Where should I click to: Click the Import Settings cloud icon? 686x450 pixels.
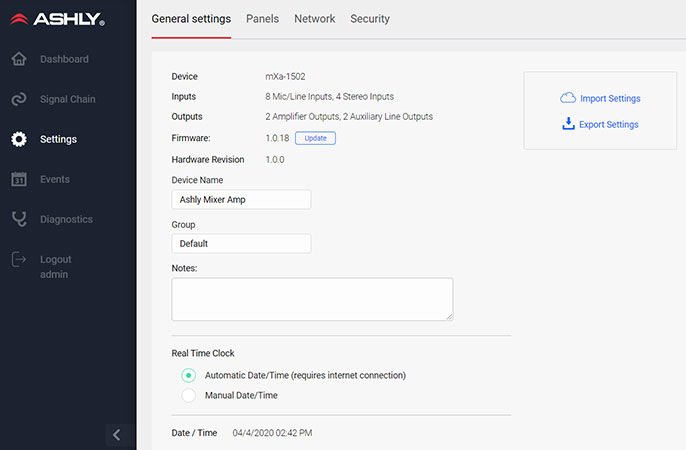pos(568,98)
